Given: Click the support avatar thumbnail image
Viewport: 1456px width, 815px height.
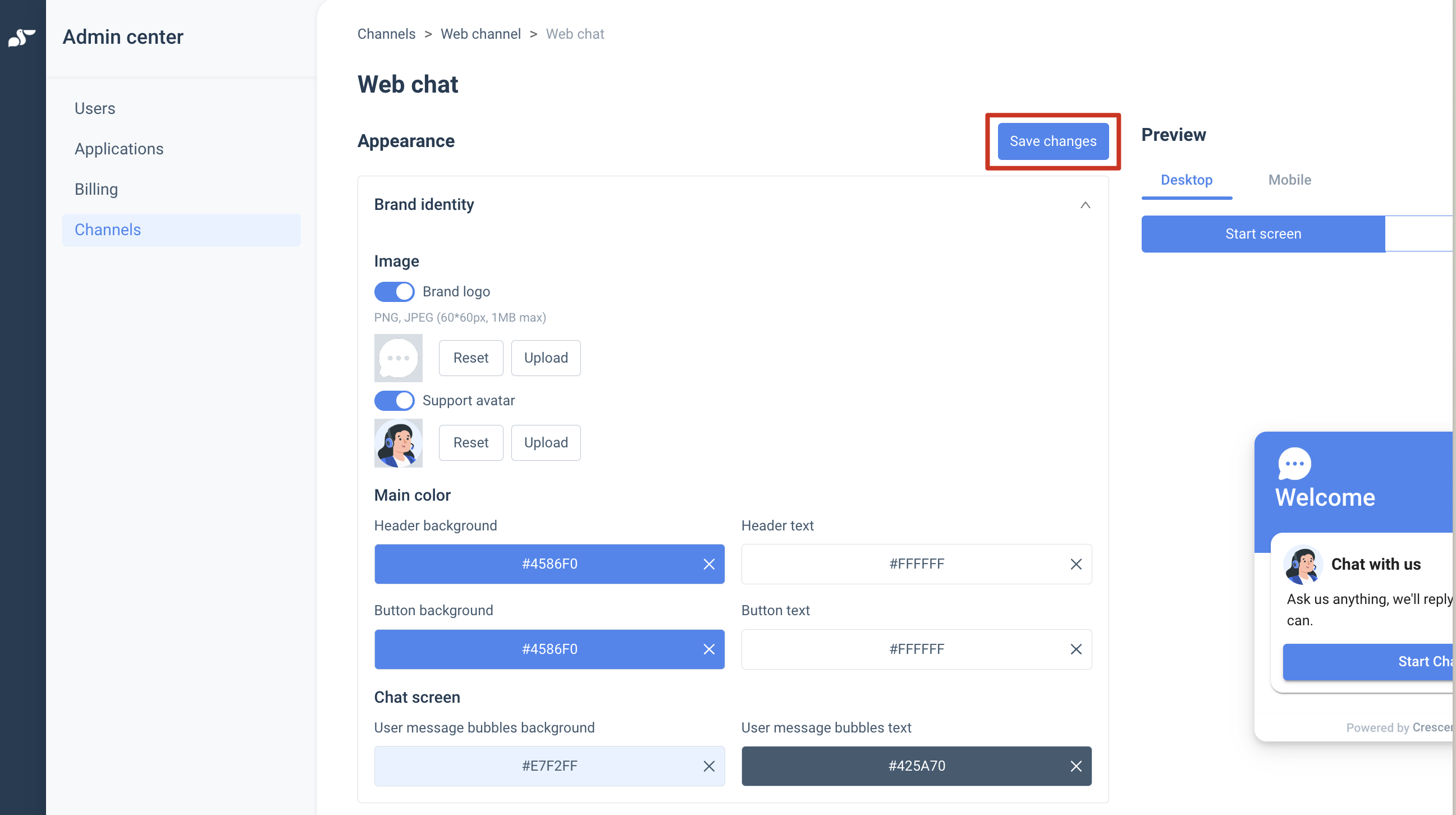Looking at the screenshot, I should click(x=398, y=442).
